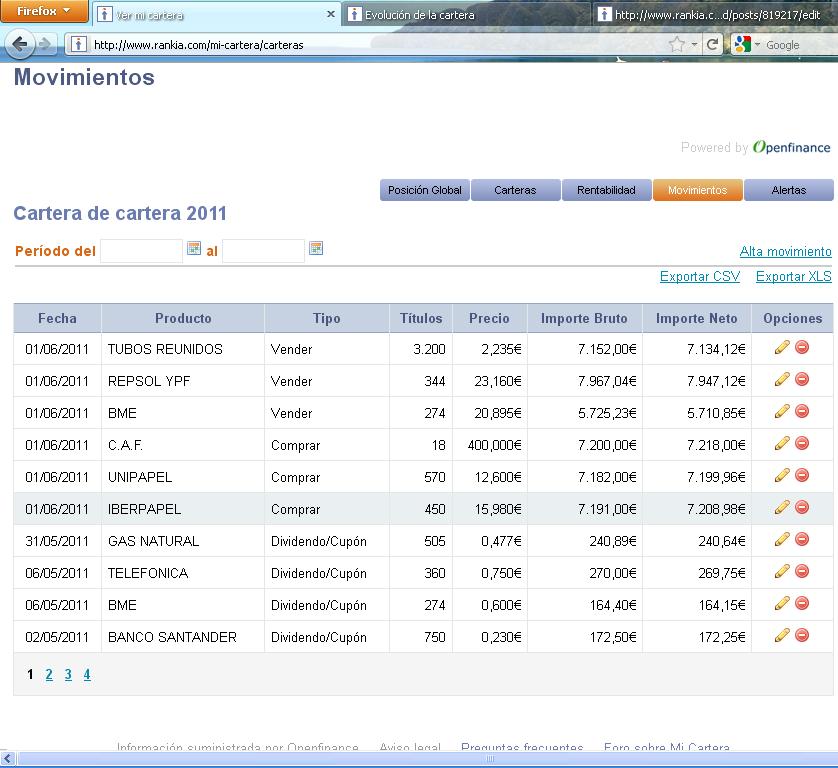Delete the TELEFONICA dividend movement
The image size is (838, 768).
pos(802,572)
